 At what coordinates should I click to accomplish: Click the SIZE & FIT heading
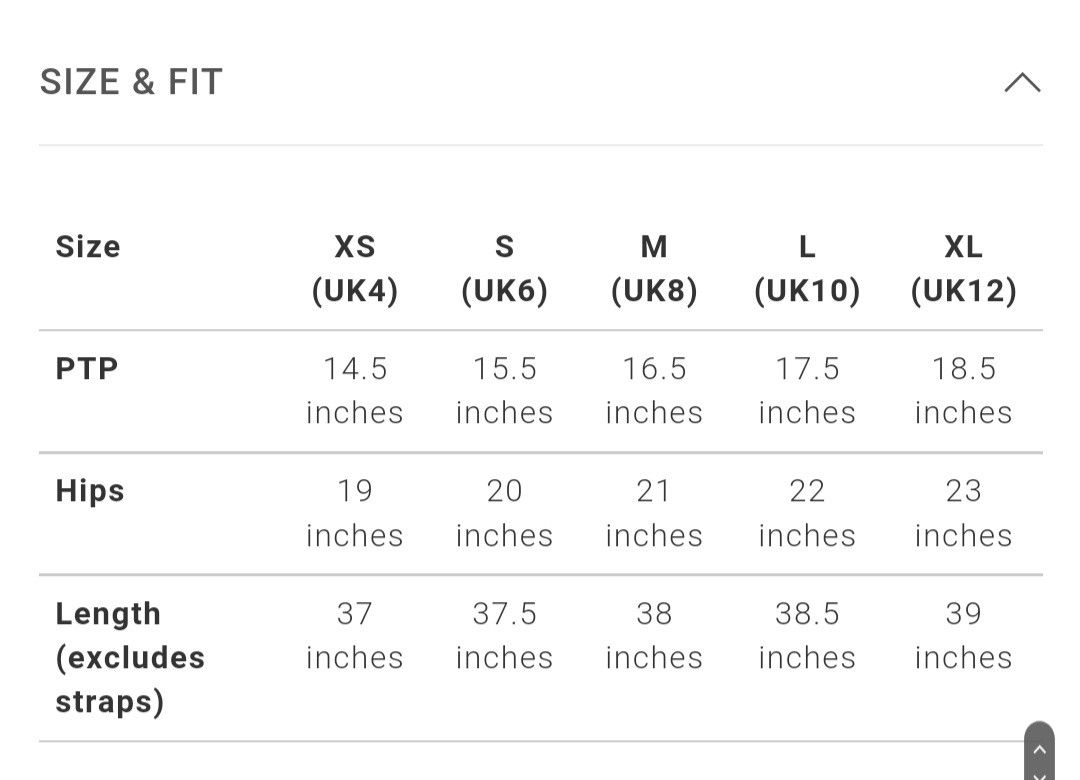[131, 82]
